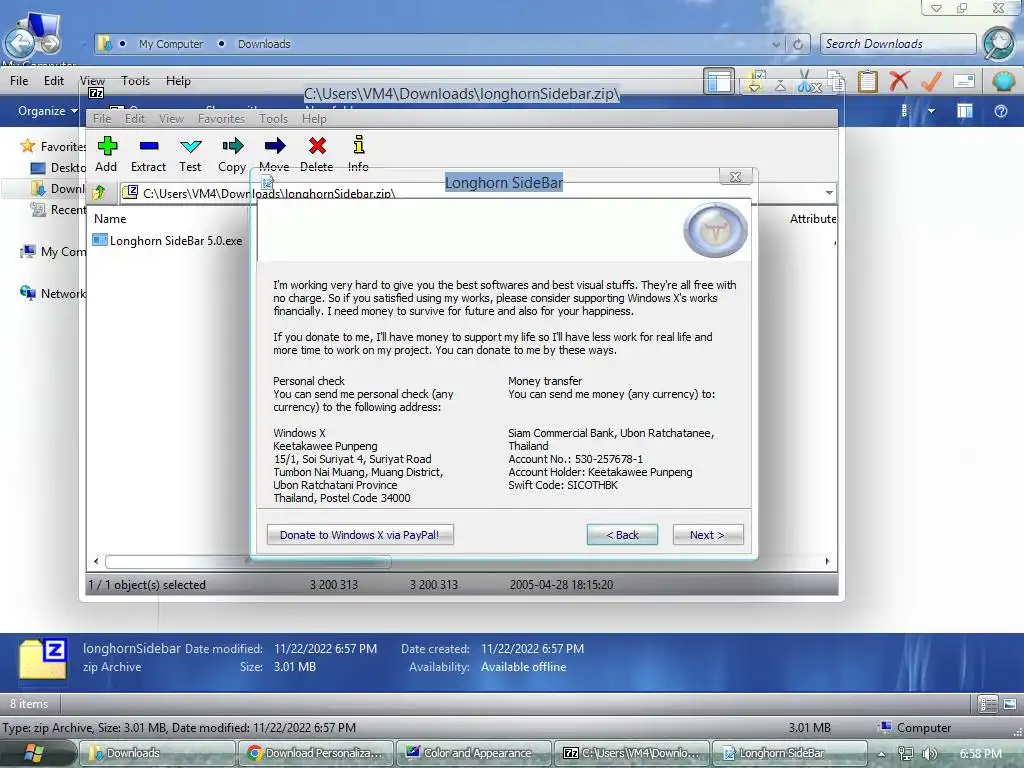
Task: Click the Extract icon in 7-Zip toolbar
Action: point(149,146)
